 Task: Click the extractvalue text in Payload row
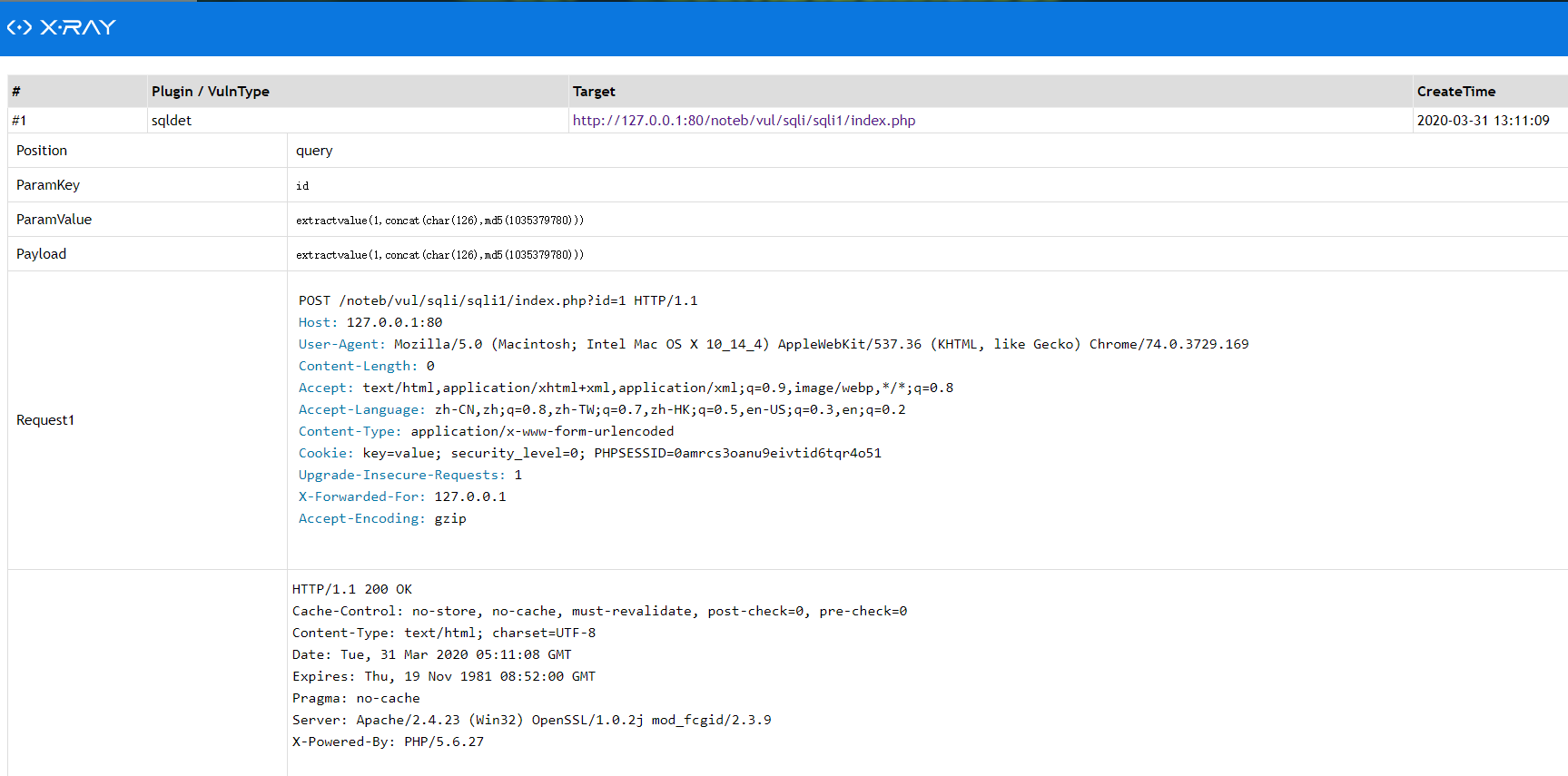point(440,255)
